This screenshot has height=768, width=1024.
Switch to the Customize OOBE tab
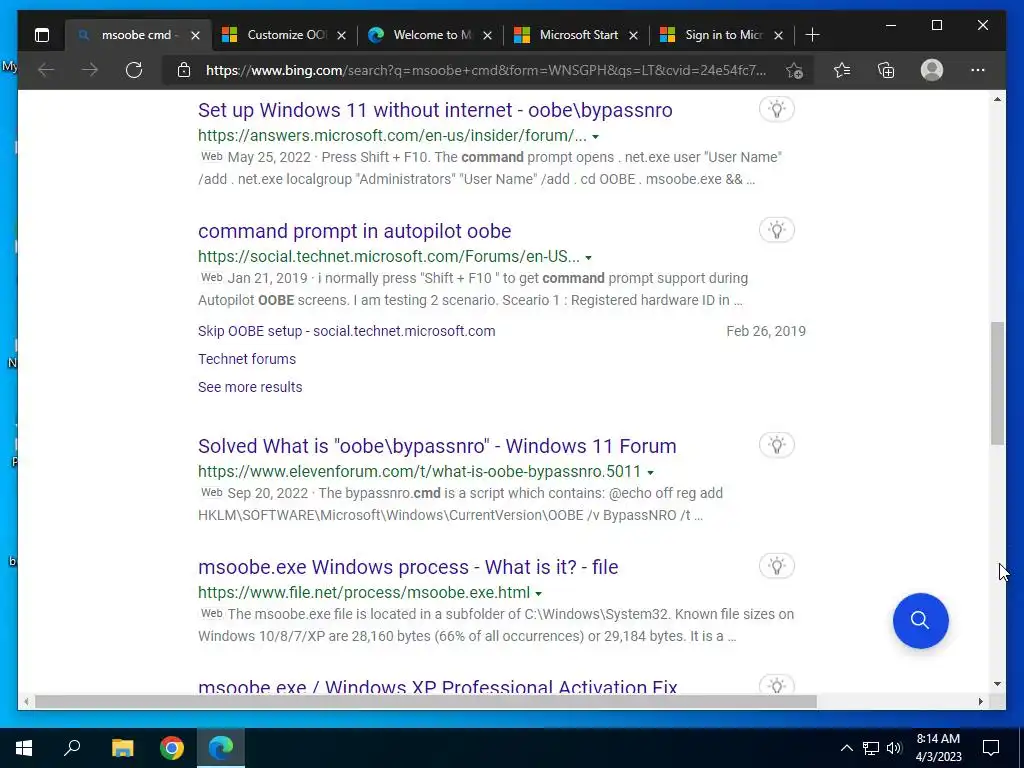click(x=284, y=35)
